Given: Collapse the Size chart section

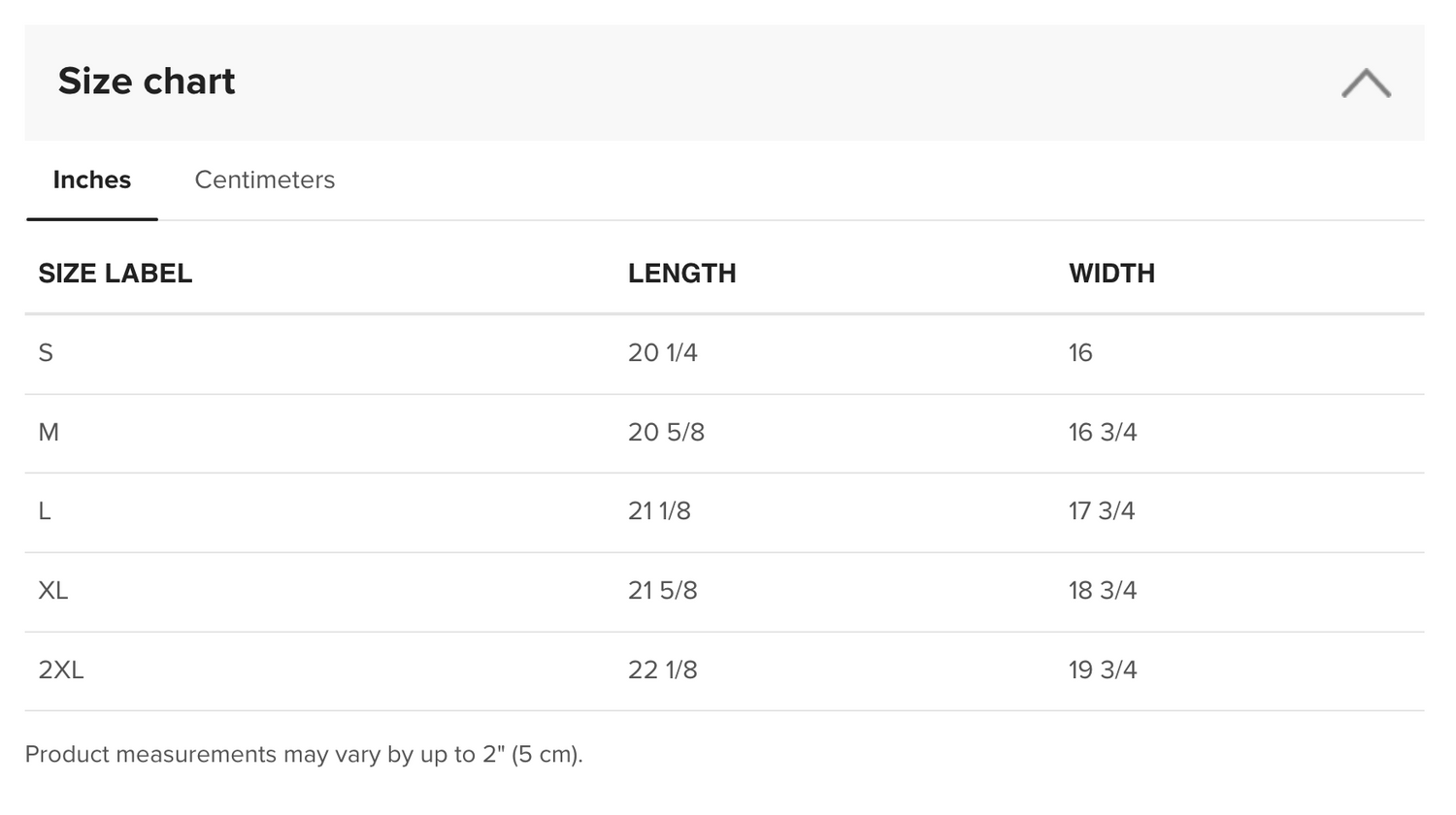Looking at the screenshot, I should coord(1366,83).
